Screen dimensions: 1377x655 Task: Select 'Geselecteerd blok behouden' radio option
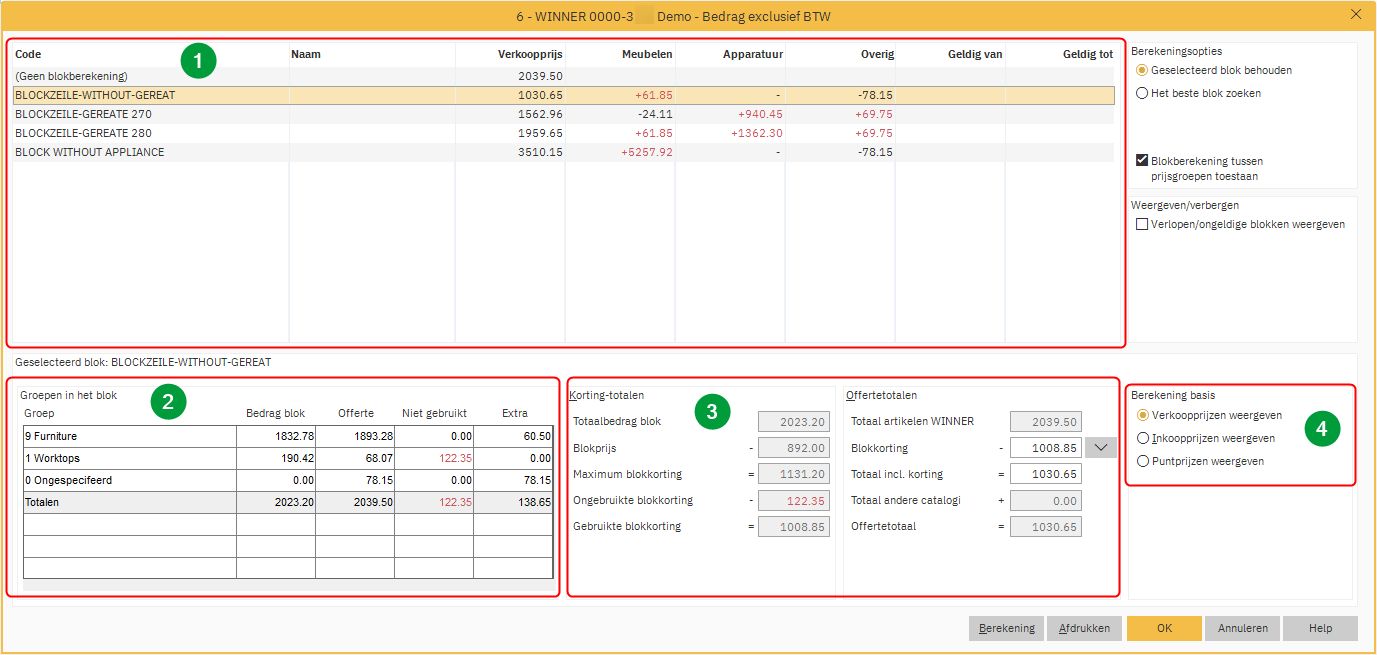click(x=1143, y=71)
